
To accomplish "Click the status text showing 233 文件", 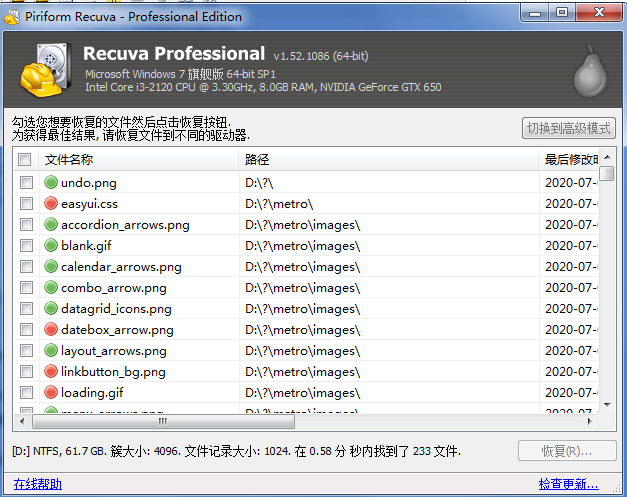I will point(437,451).
